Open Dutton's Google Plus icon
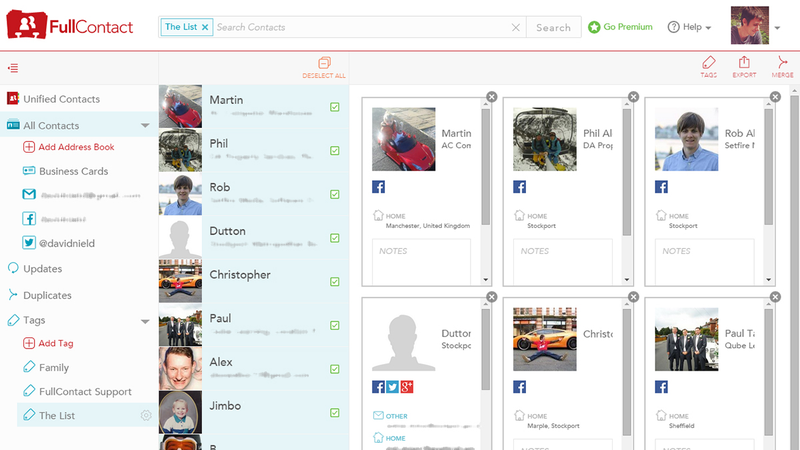 (407, 387)
